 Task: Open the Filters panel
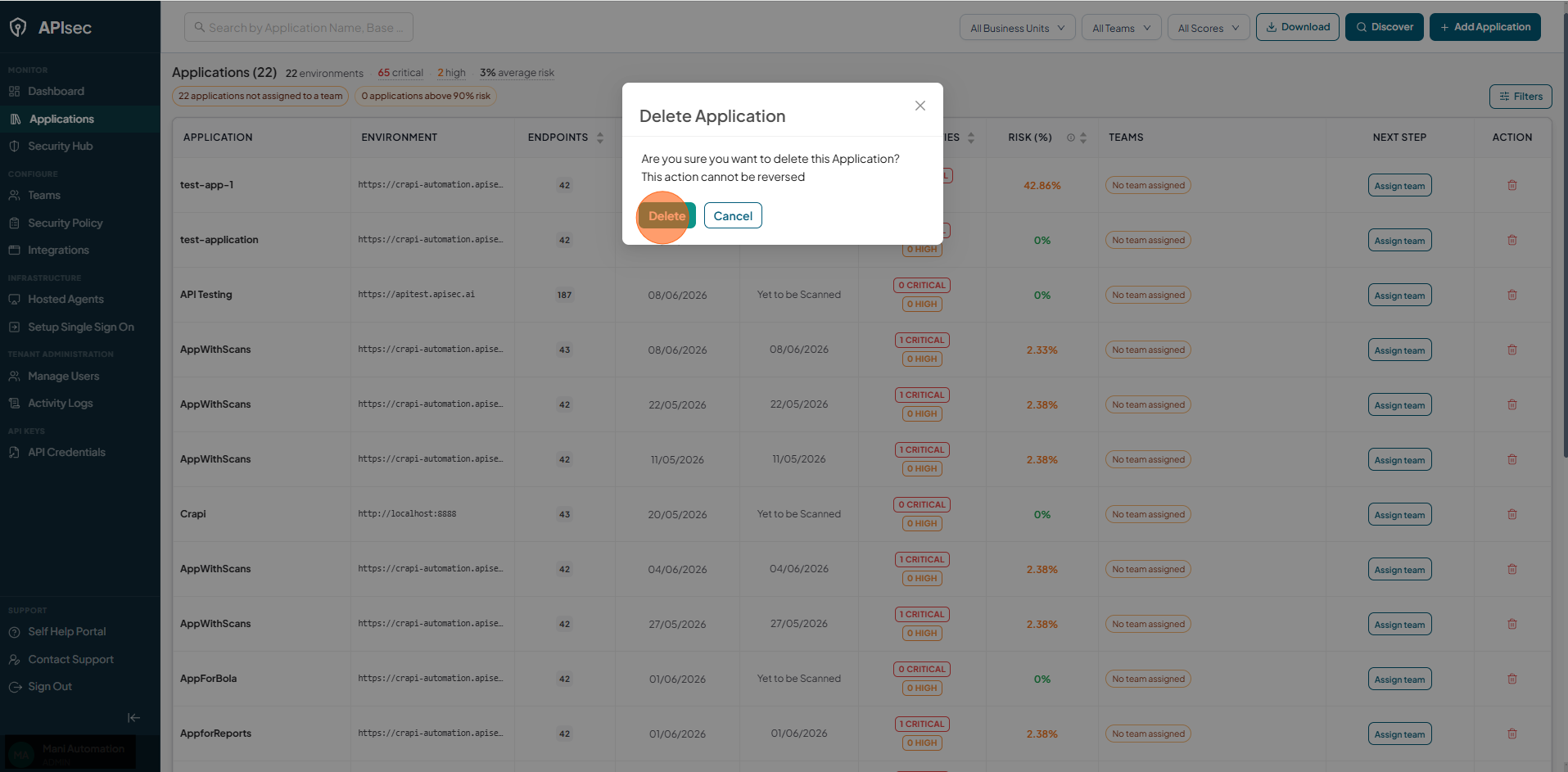[x=1521, y=97]
